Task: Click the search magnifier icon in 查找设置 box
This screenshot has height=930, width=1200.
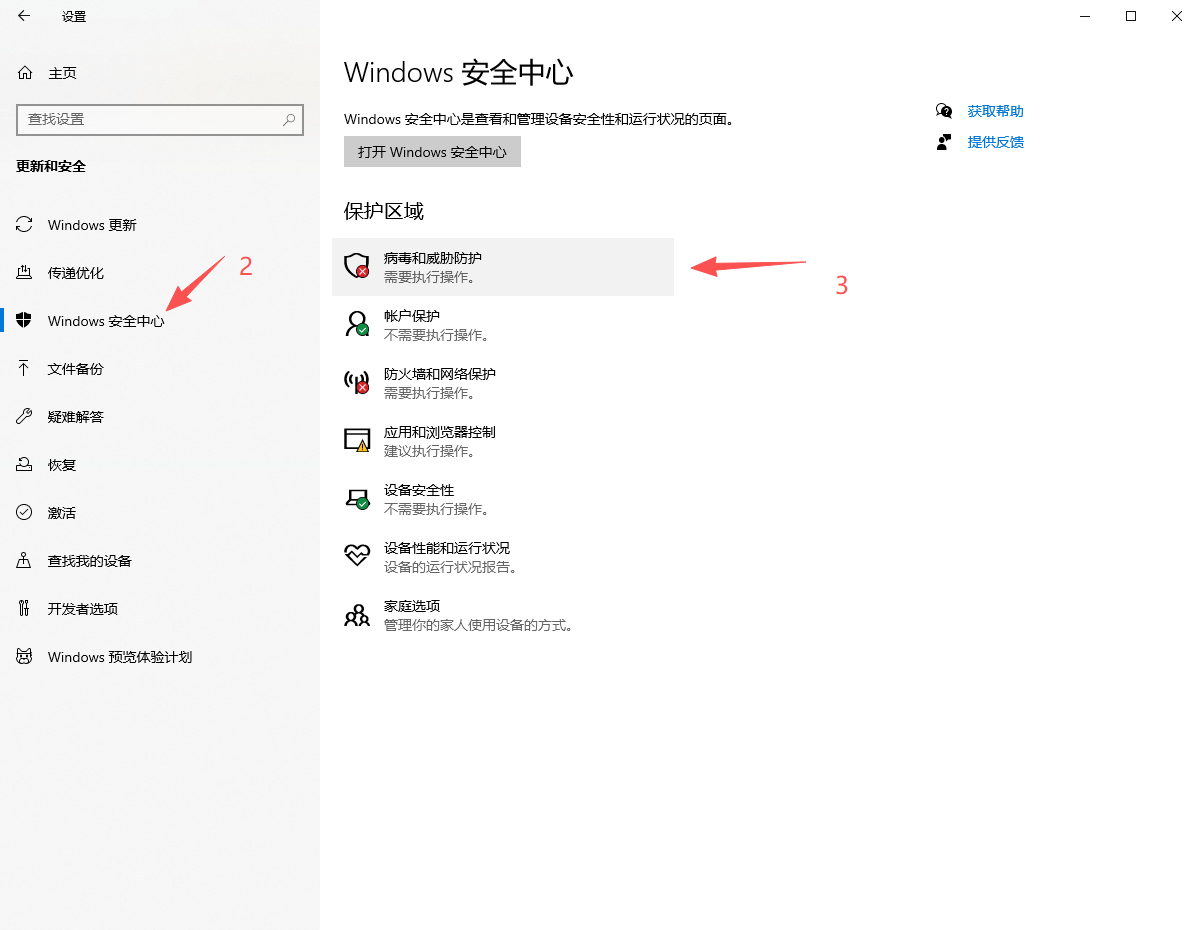Action: click(x=289, y=119)
